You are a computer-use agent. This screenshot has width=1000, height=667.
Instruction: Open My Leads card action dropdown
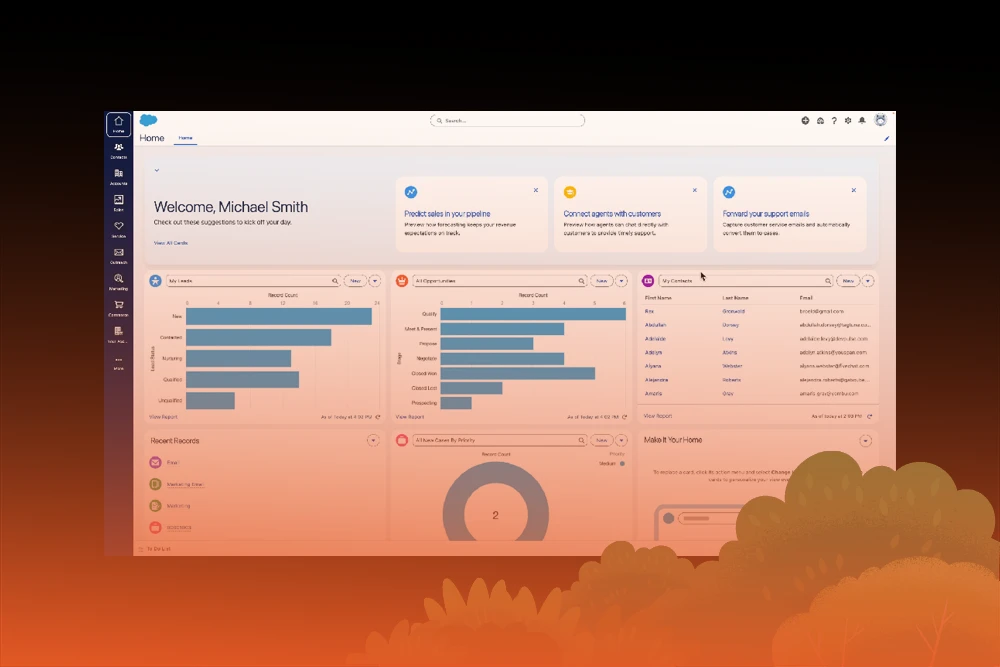[375, 281]
